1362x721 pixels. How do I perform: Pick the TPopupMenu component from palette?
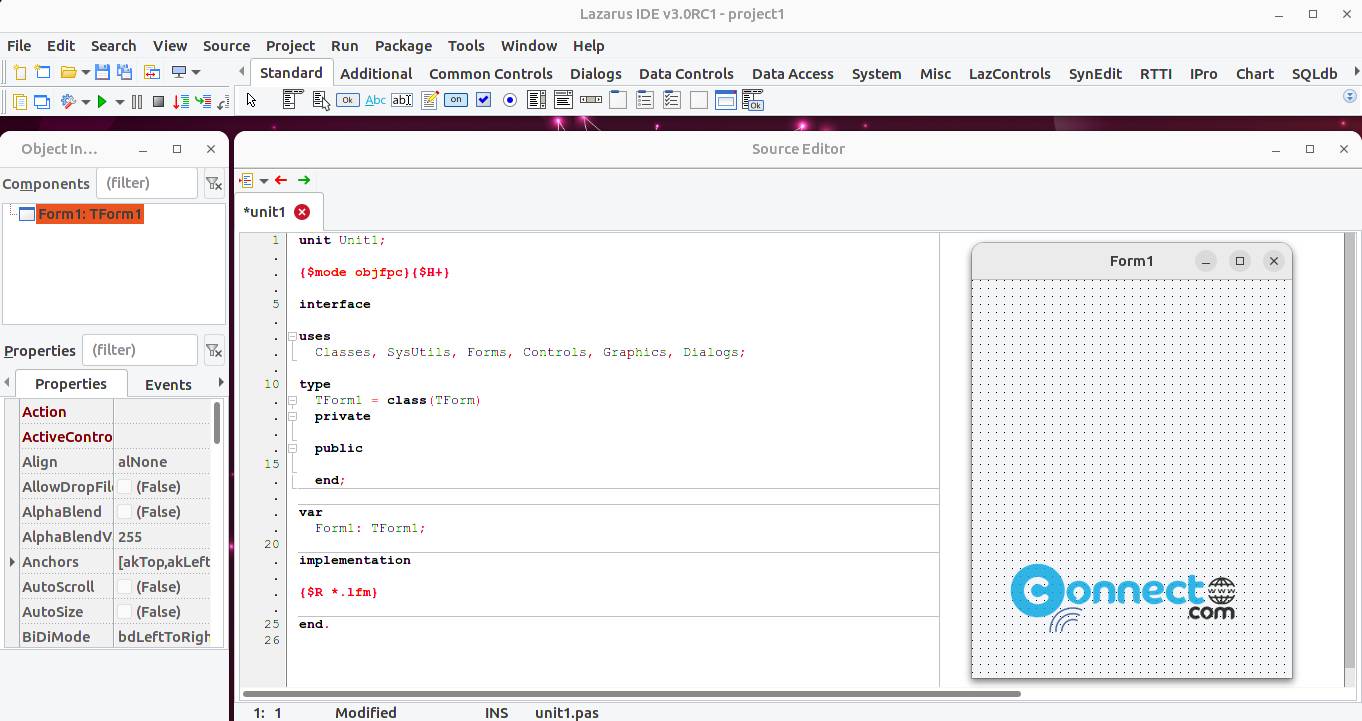pos(321,100)
